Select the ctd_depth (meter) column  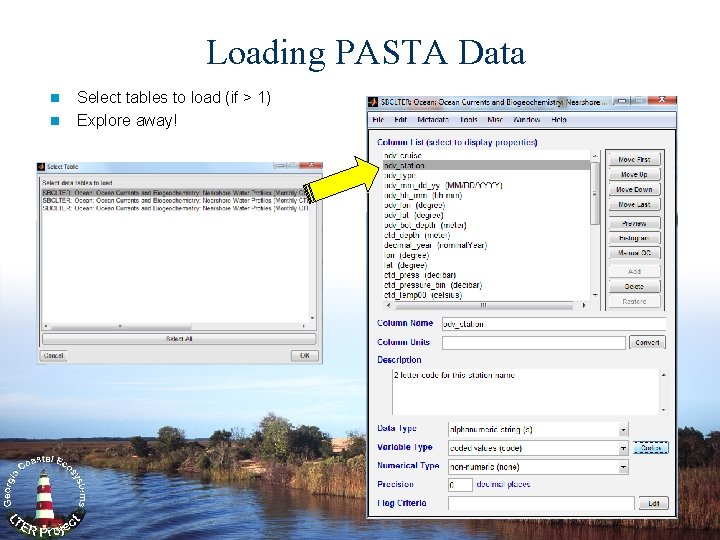click(x=487, y=235)
